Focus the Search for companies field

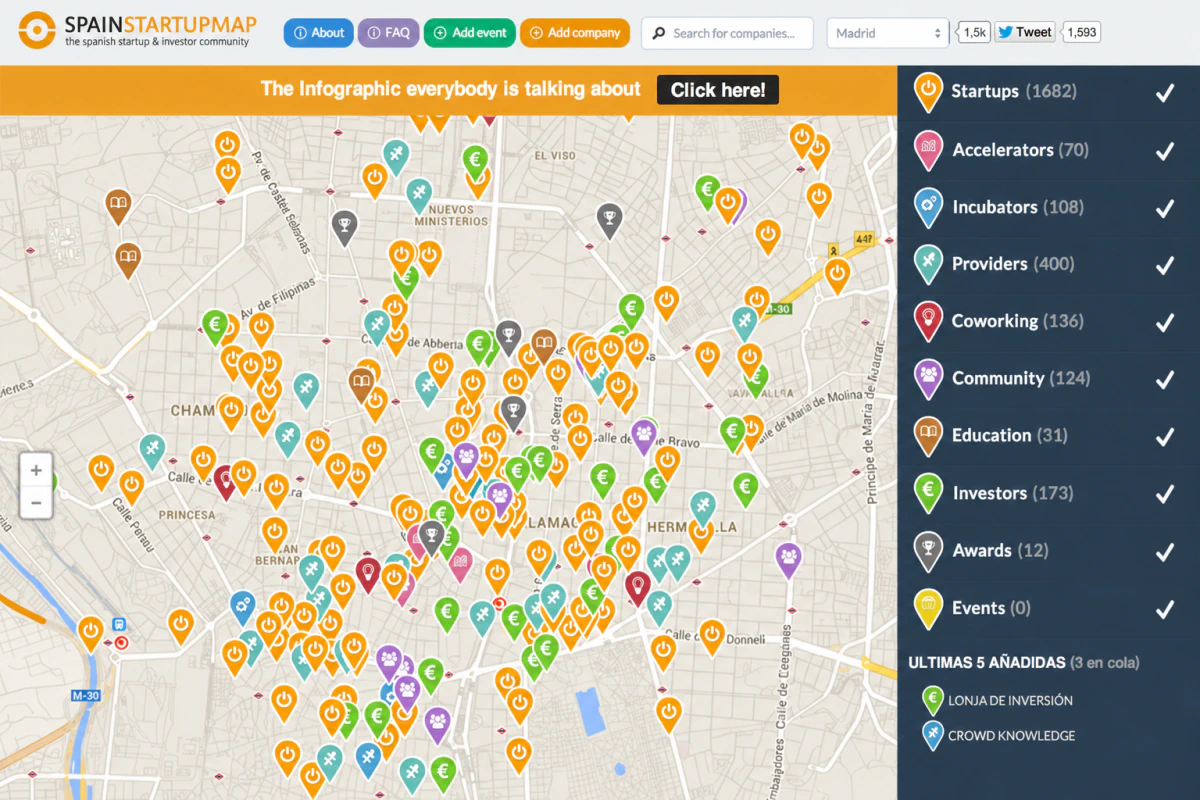pos(729,33)
